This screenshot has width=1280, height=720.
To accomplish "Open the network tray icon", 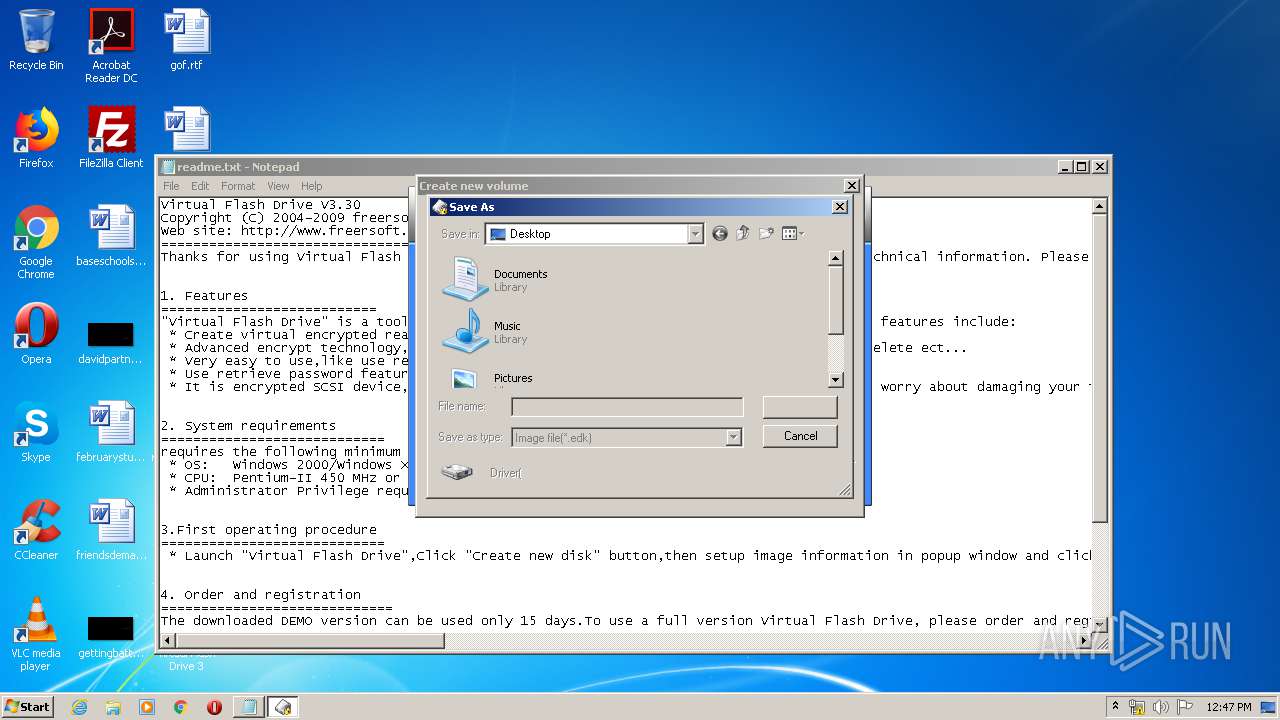I will [x=1137, y=707].
